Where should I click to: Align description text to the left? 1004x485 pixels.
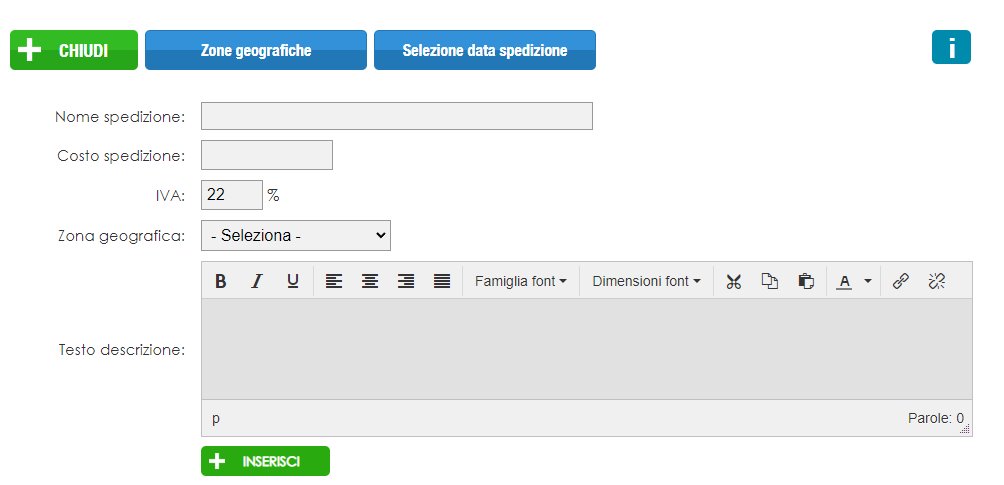pyautogui.click(x=334, y=282)
